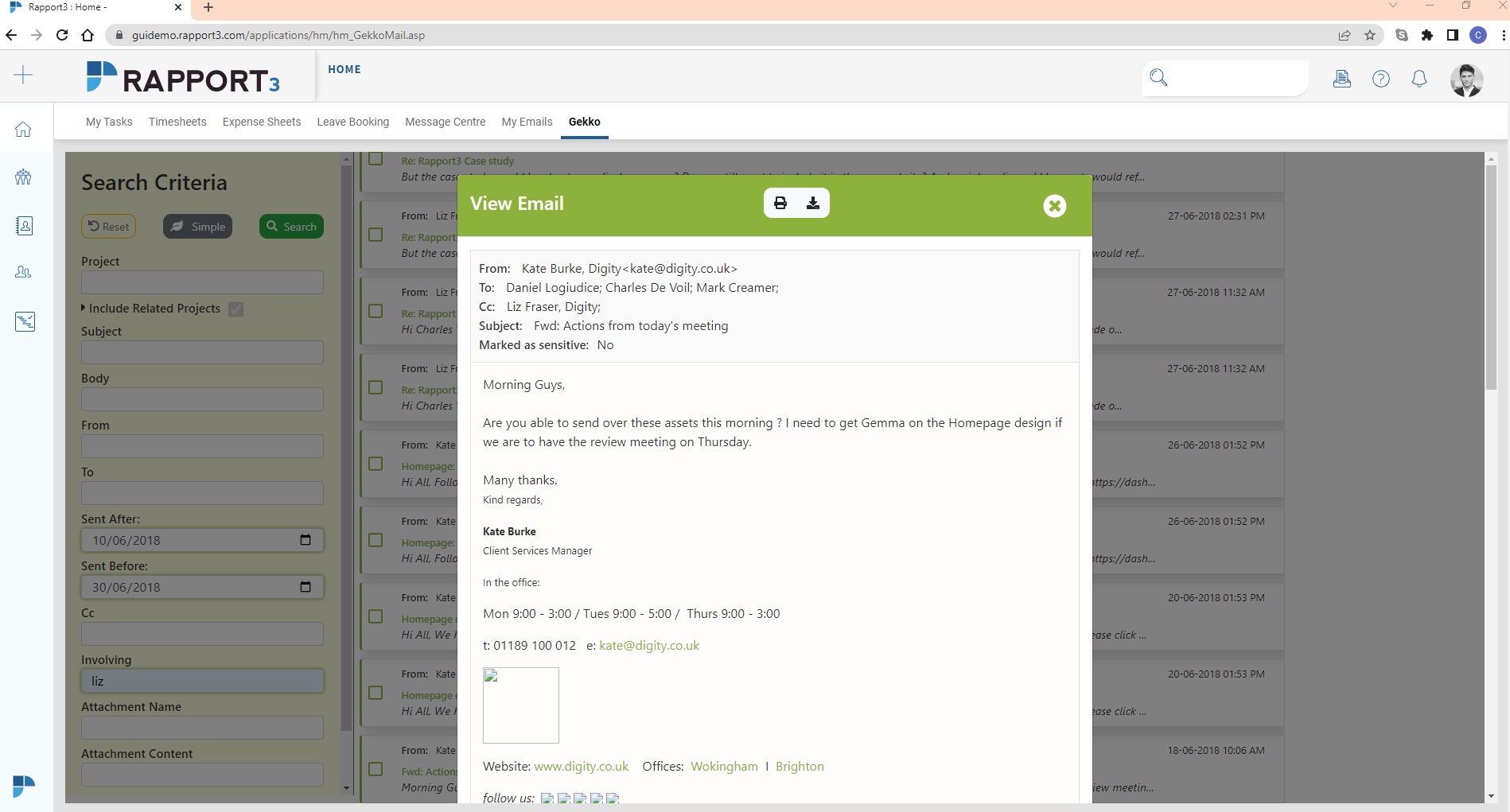The width and height of the screenshot is (1510, 812).
Task: Open the Message Centre tab
Action: pyautogui.click(x=445, y=122)
